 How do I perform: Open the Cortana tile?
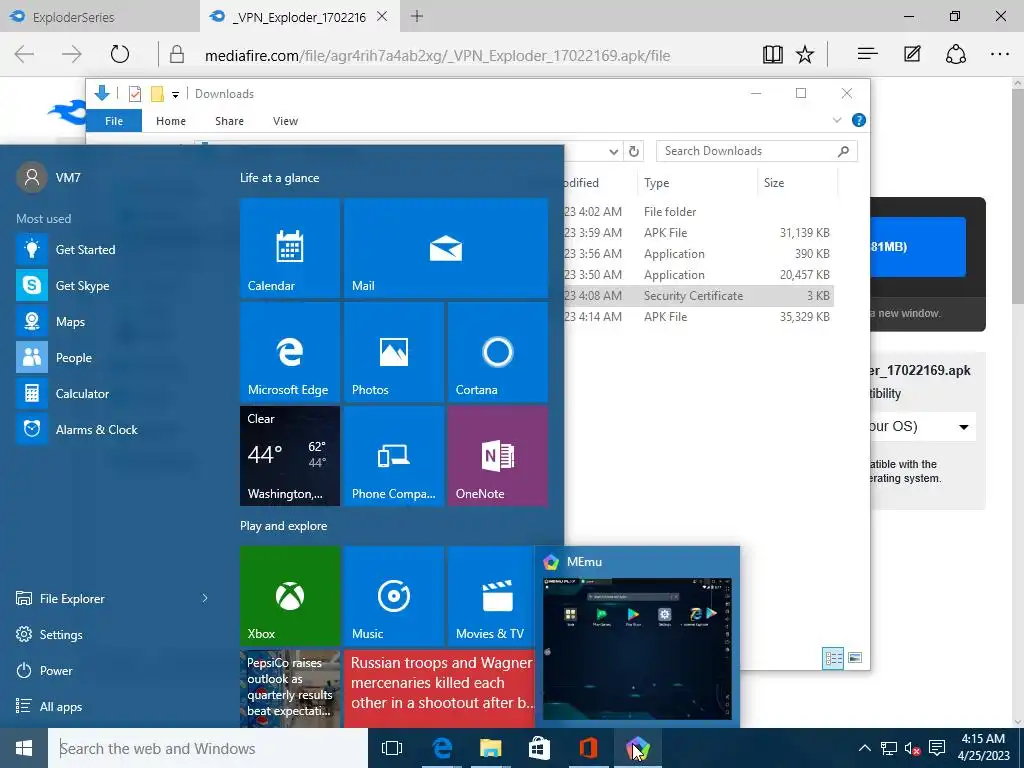498,352
